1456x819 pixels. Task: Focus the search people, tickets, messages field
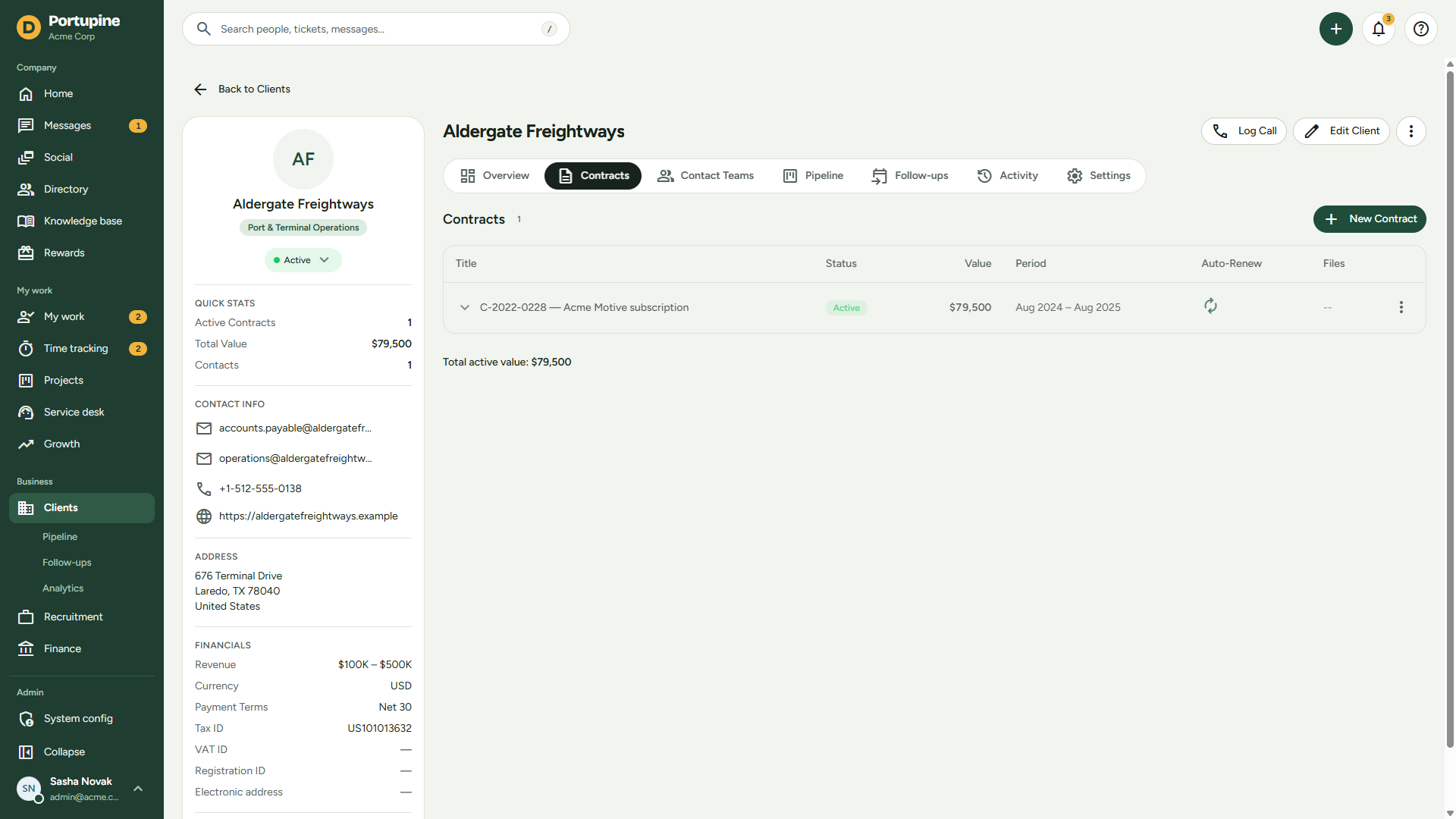pyautogui.click(x=376, y=29)
